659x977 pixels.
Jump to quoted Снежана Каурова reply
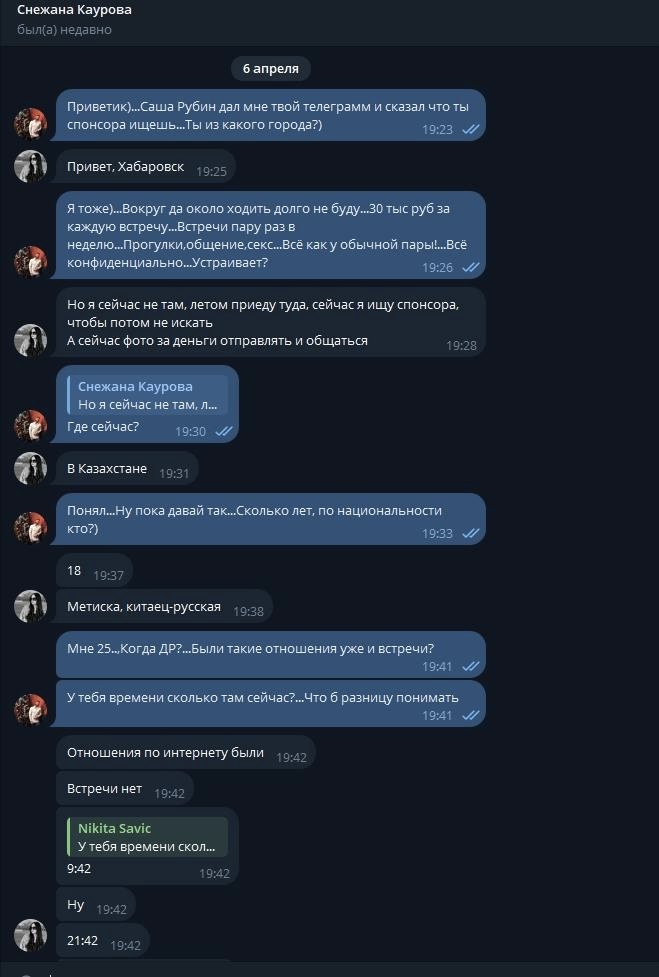[148, 395]
